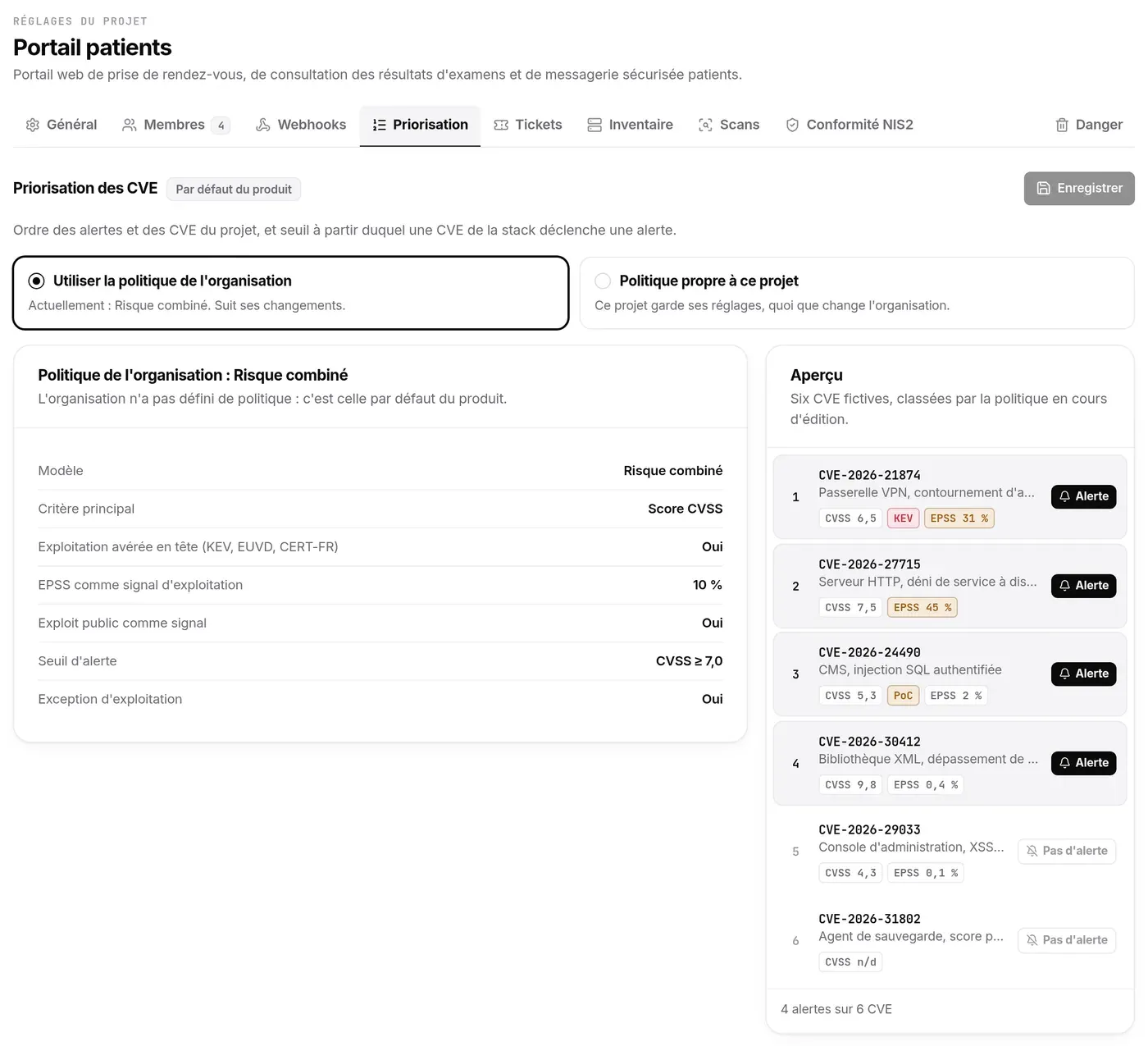
Task: Click the ticket icon beside Tickets
Action: [501, 125]
